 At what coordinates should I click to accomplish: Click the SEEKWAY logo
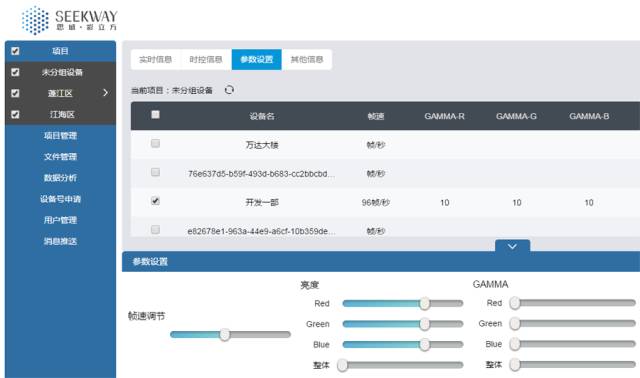coord(69,20)
